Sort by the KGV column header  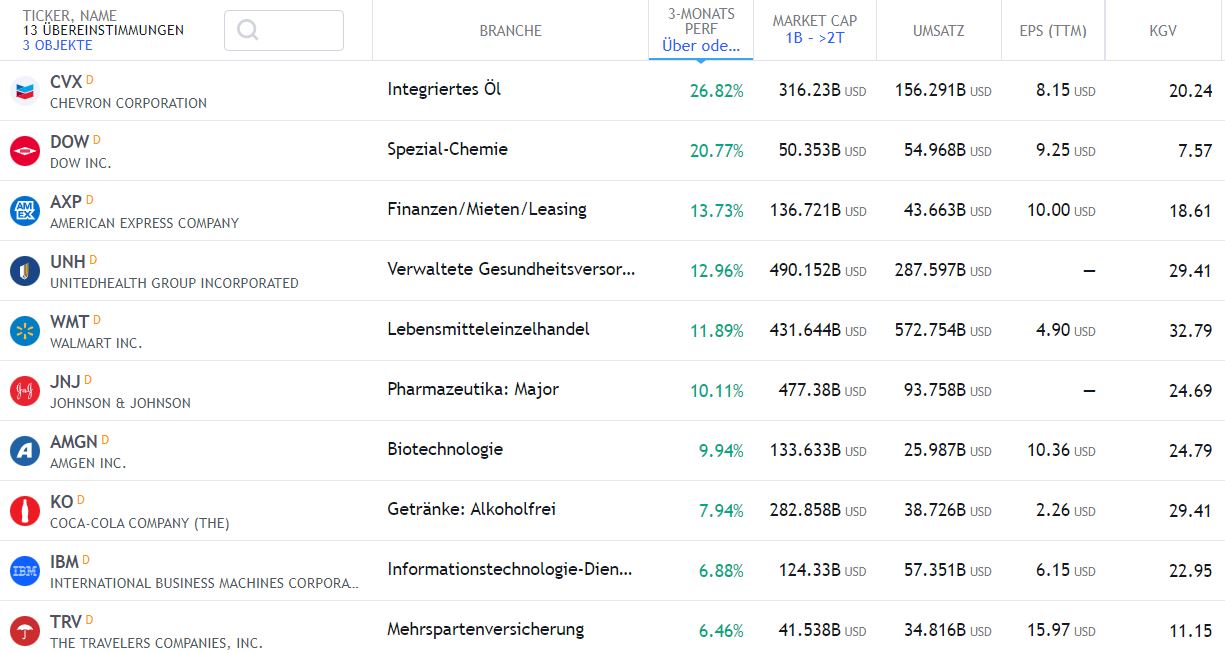pos(1162,30)
